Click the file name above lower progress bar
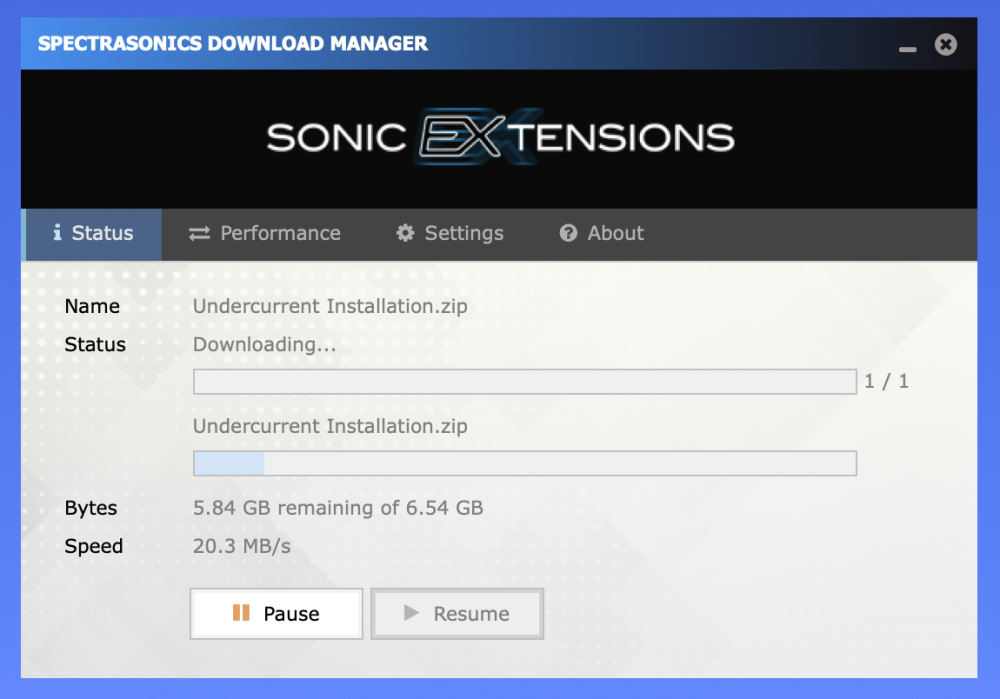Image resolution: width=1000 pixels, height=699 pixels. [330, 426]
